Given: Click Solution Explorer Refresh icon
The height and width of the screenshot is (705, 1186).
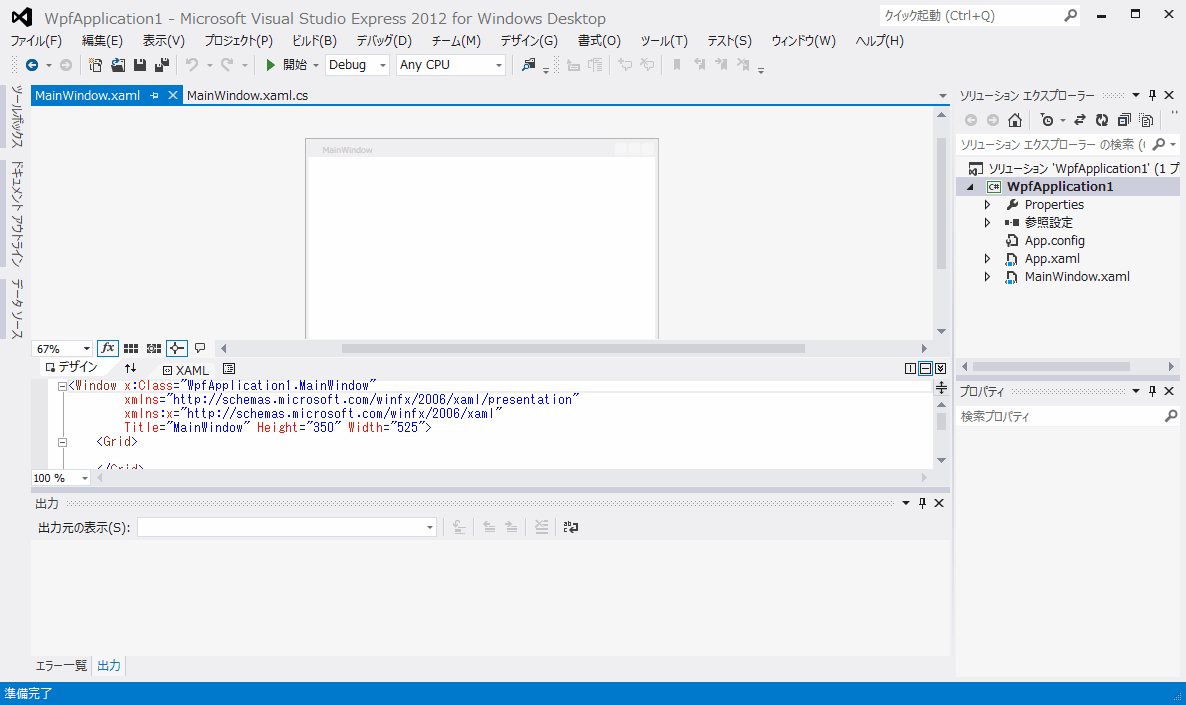Looking at the screenshot, I should (x=1102, y=120).
